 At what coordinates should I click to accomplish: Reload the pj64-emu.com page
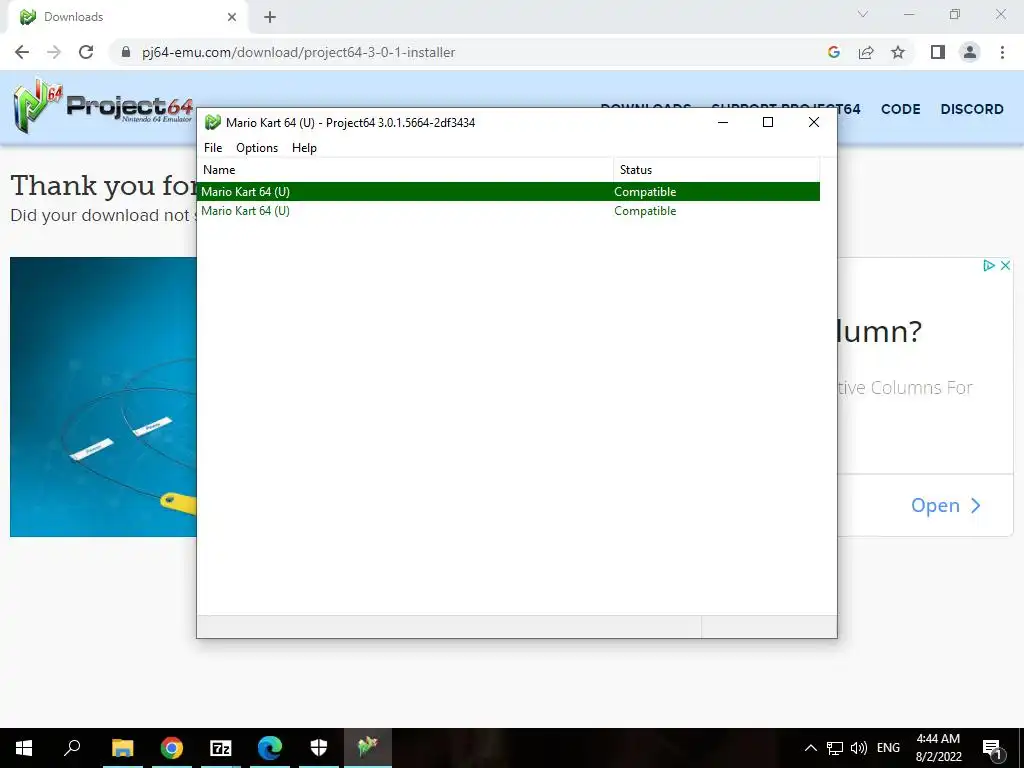(86, 52)
